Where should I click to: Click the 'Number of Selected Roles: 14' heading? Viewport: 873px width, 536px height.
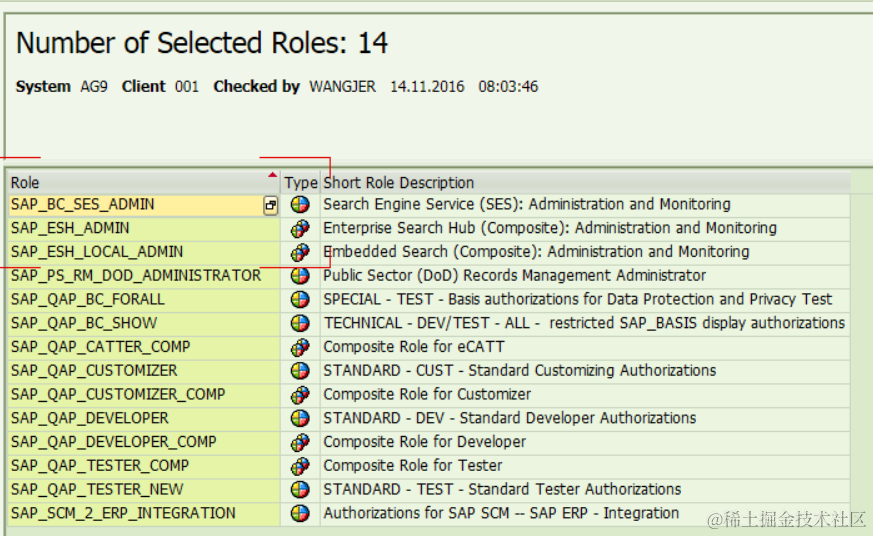(202, 43)
